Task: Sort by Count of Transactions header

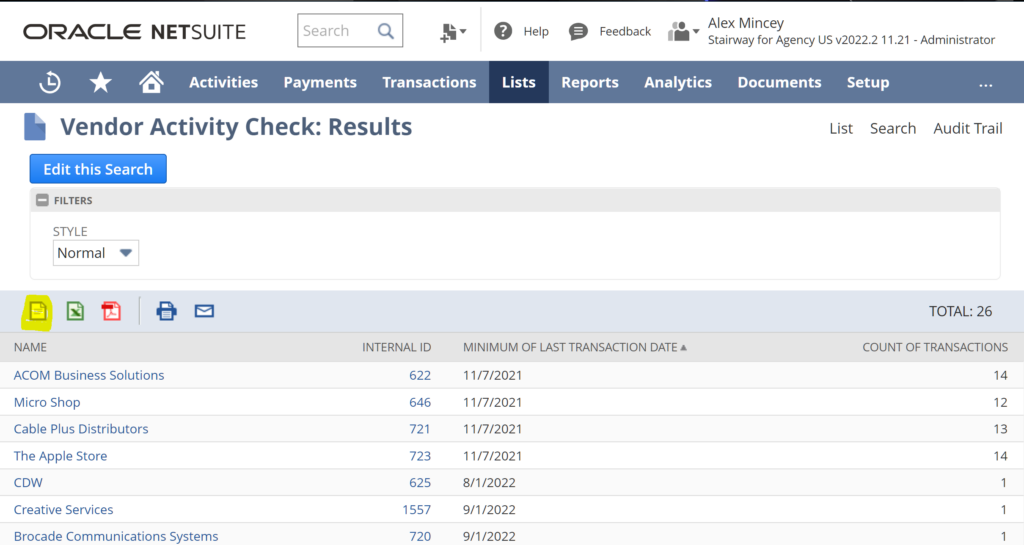Action: 935,347
